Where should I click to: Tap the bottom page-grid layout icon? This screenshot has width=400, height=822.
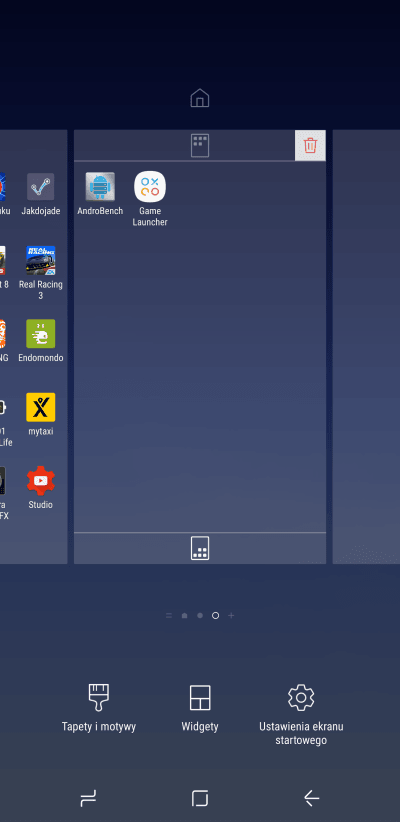[x=200, y=548]
